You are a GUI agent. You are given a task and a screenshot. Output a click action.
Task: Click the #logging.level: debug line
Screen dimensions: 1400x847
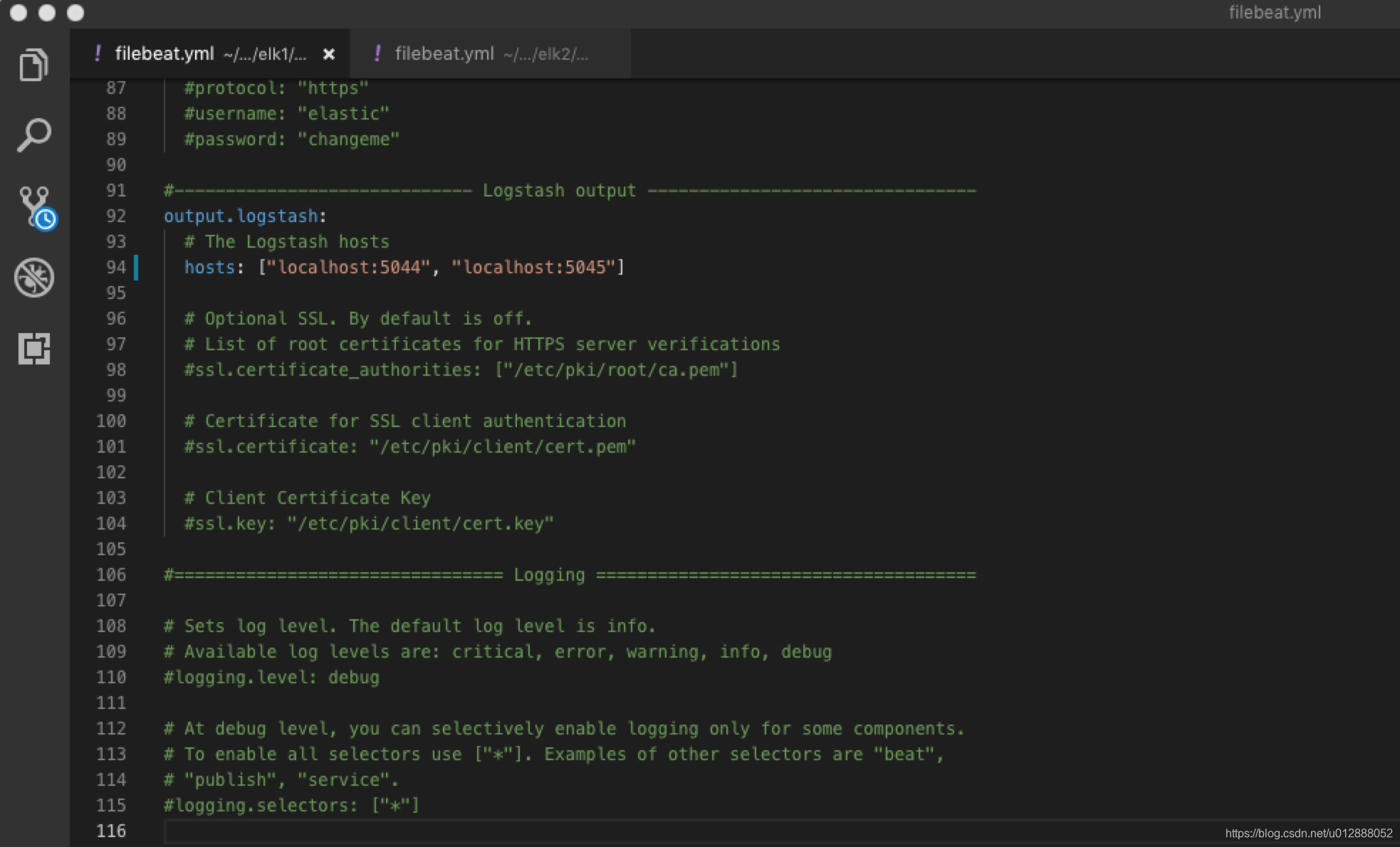click(271, 678)
